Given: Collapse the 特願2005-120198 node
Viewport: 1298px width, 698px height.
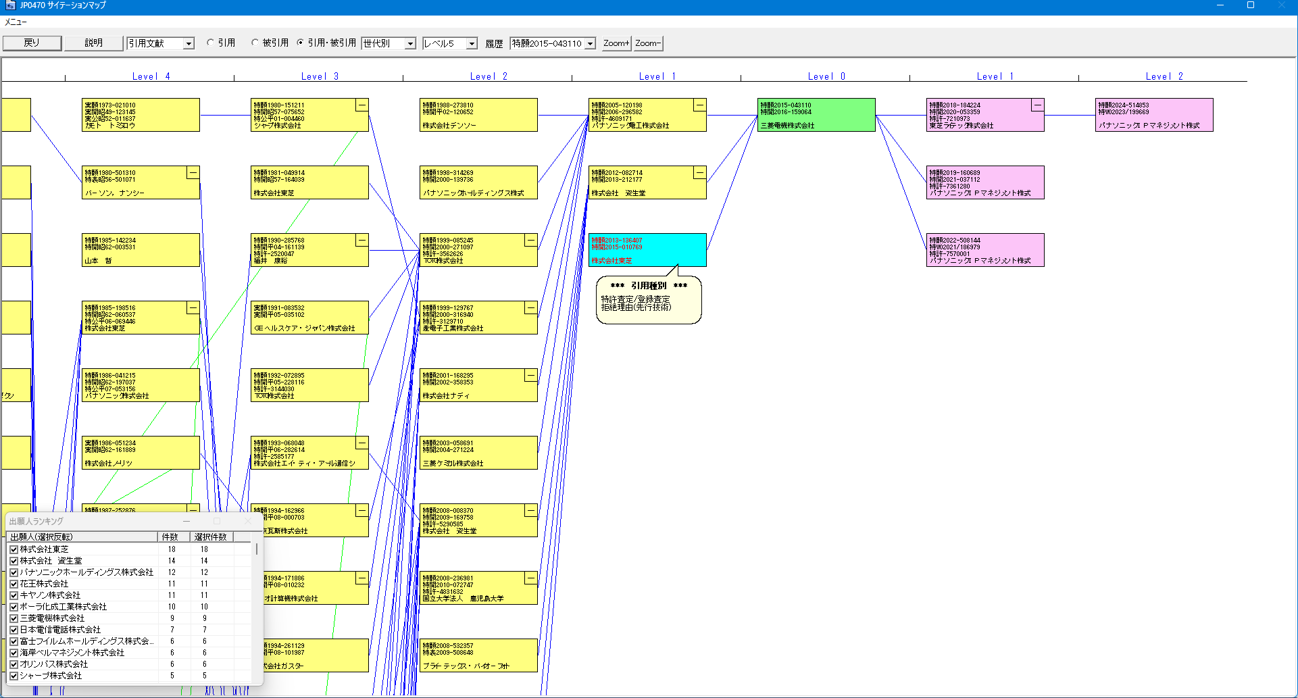Looking at the screenshot, I should click(x=699, y=105).
